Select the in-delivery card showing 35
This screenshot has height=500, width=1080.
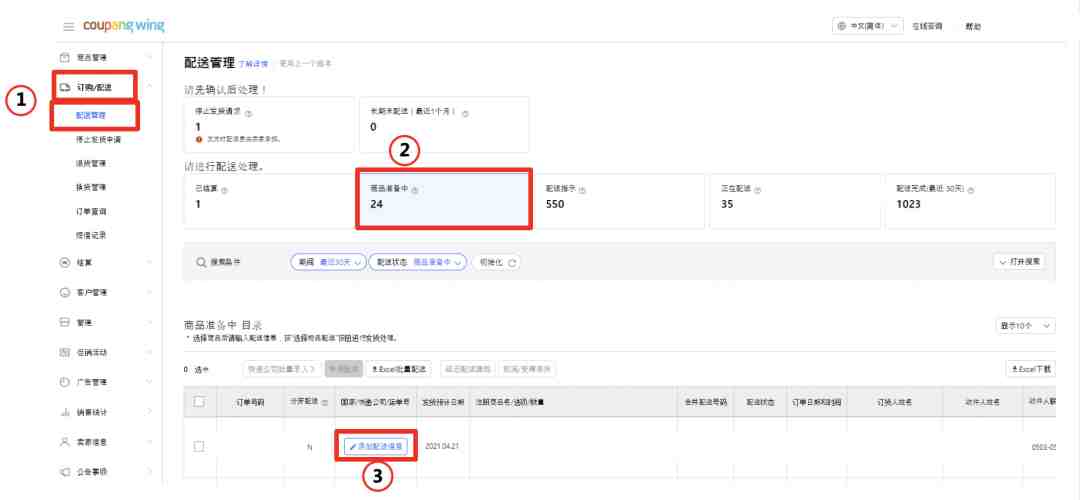[796, 201]
